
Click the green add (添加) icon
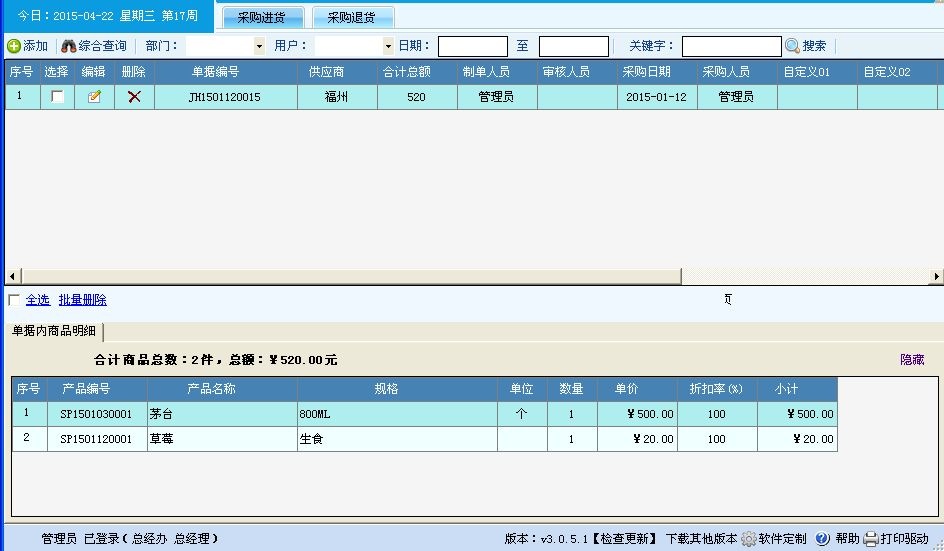click(14, 46)
